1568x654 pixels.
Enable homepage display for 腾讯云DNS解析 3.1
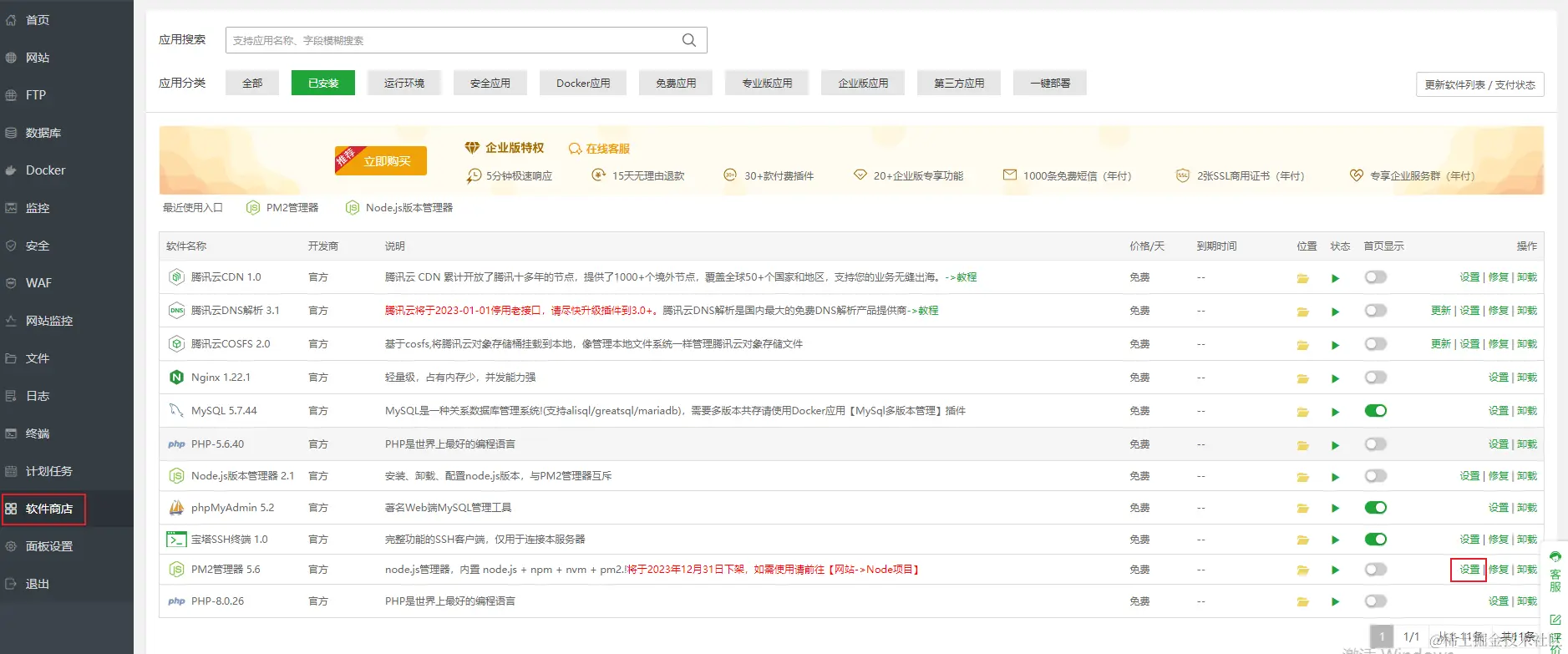[1375, 311]
